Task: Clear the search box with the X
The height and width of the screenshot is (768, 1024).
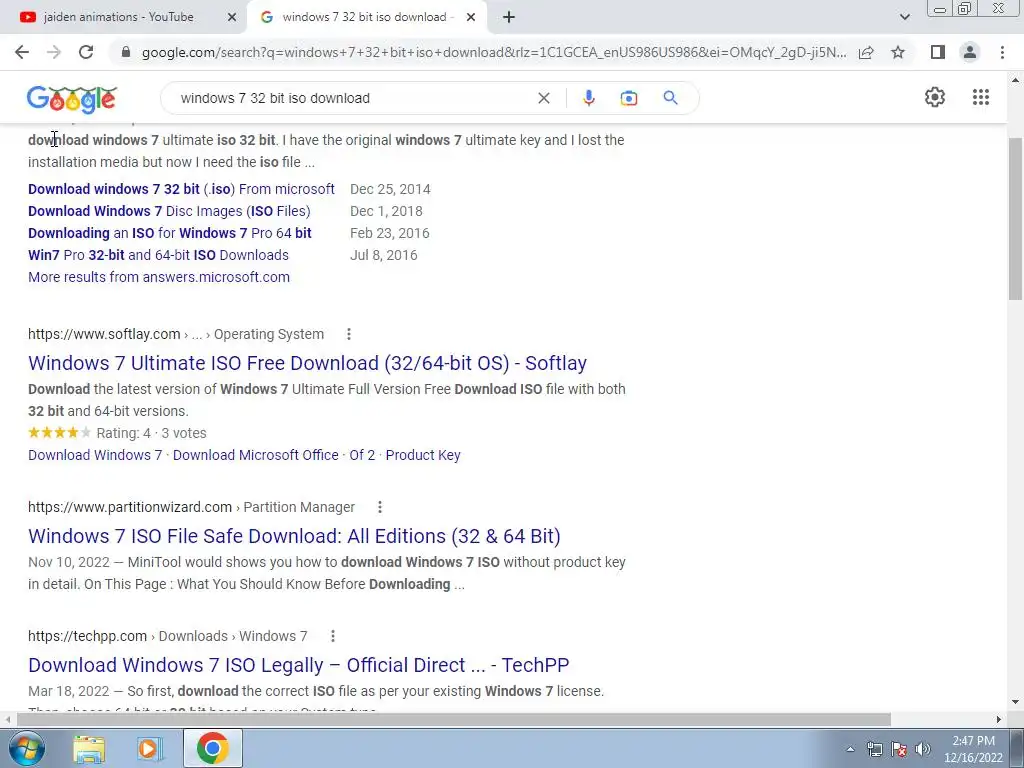Action: click(543, 98)
